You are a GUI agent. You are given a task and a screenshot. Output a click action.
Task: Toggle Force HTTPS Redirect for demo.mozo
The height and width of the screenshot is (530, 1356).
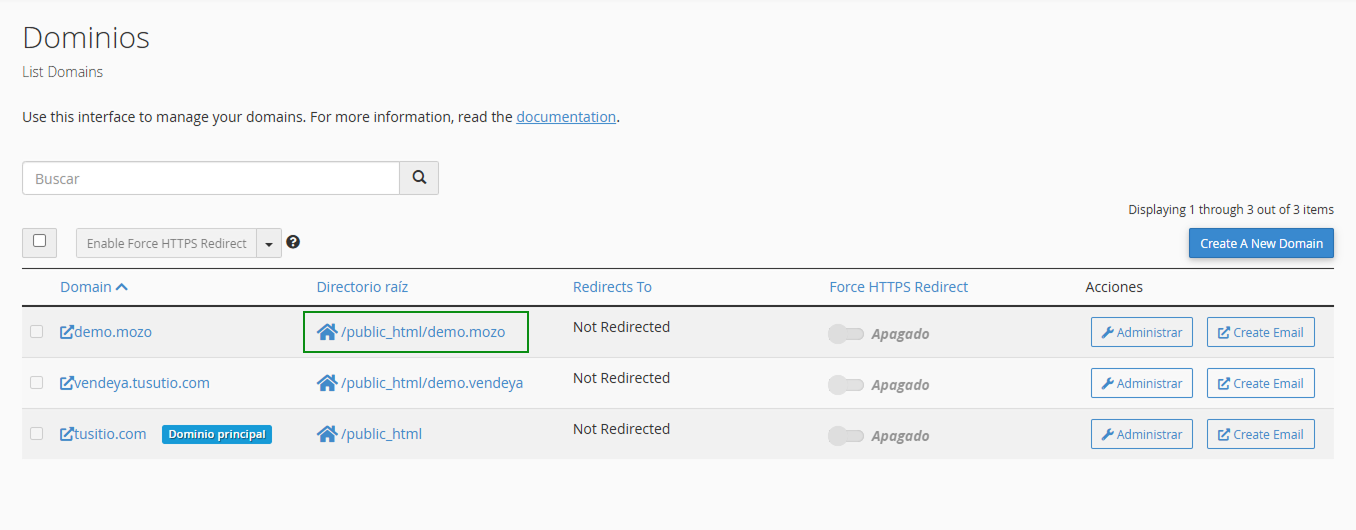[846, 334]
